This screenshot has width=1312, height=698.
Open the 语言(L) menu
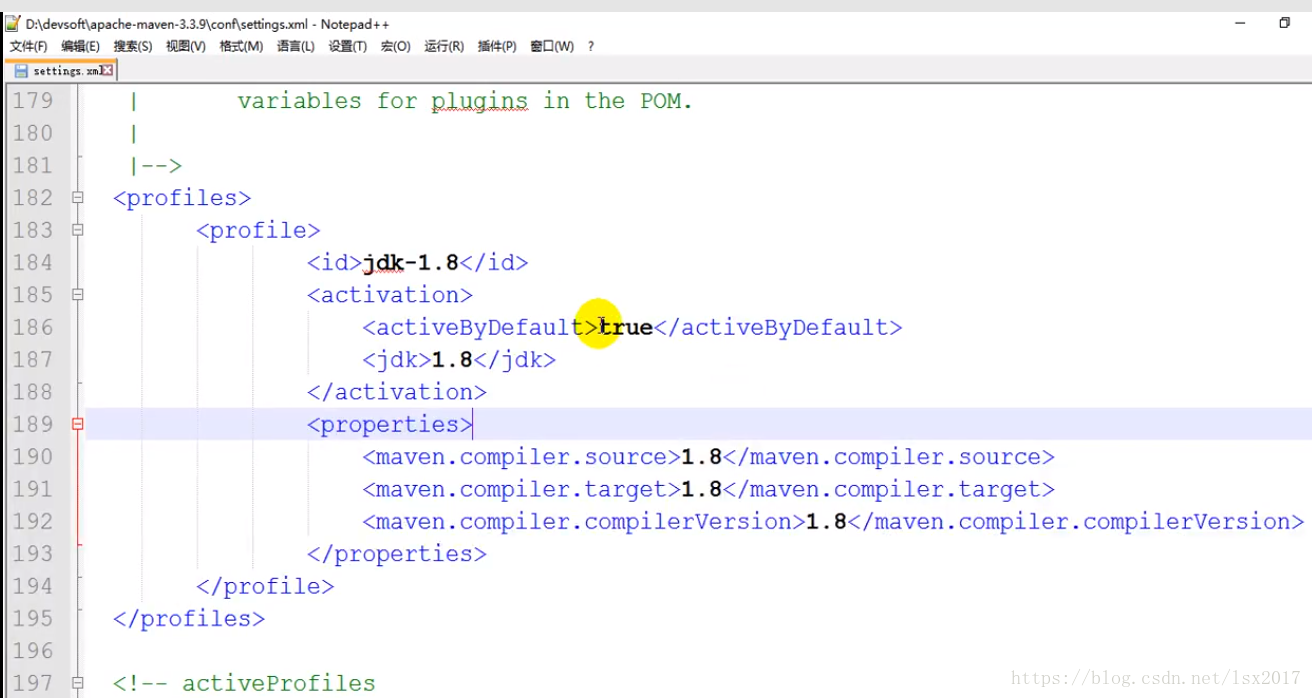click(295, 46)
